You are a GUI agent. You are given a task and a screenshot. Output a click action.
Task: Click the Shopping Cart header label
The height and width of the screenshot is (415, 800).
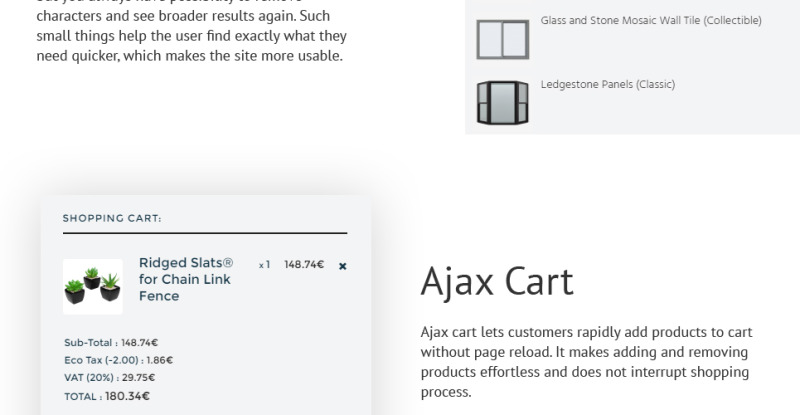click(112, 218)
